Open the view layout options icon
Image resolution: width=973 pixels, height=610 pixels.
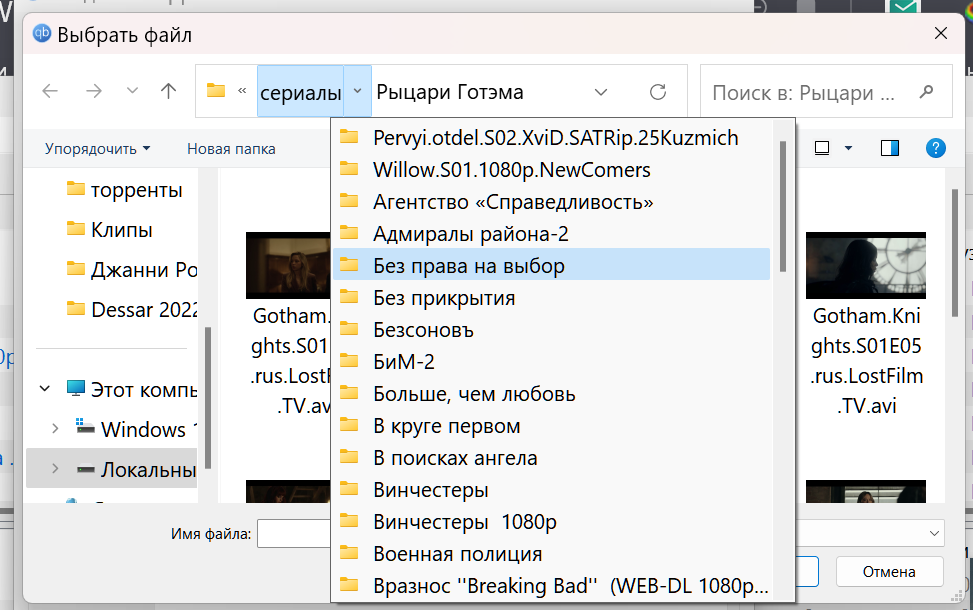coord(823,148)
